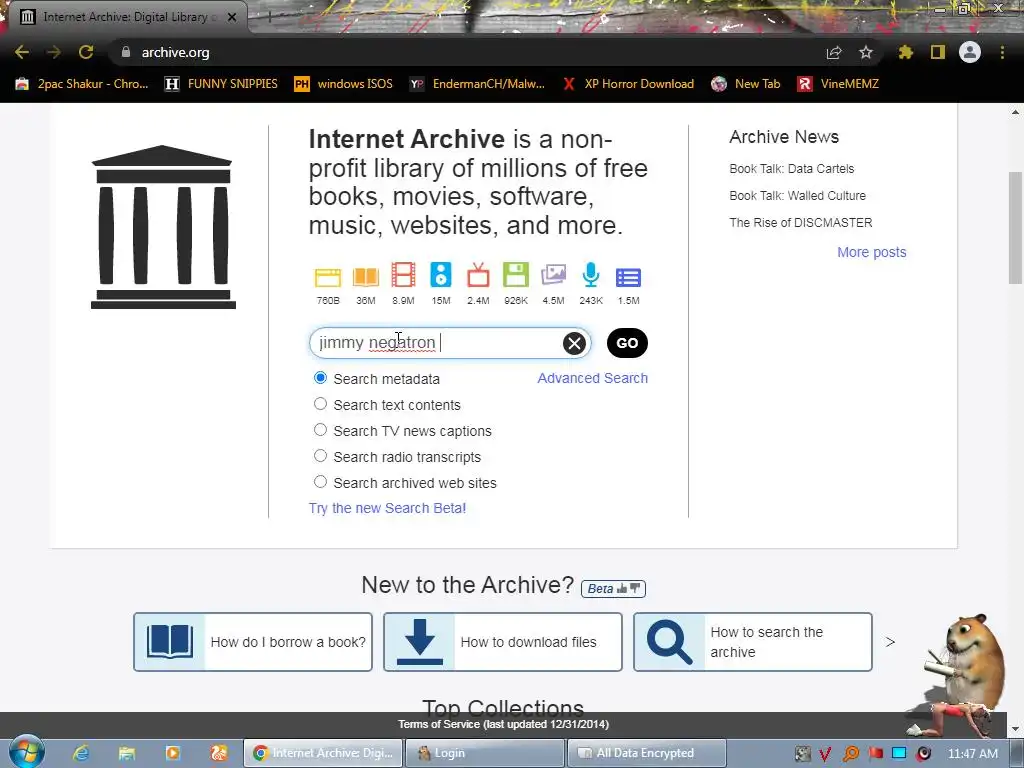Show next help cards with the > arrow
This screenshot has height=768, width=1024.
[x=890, y=642]
